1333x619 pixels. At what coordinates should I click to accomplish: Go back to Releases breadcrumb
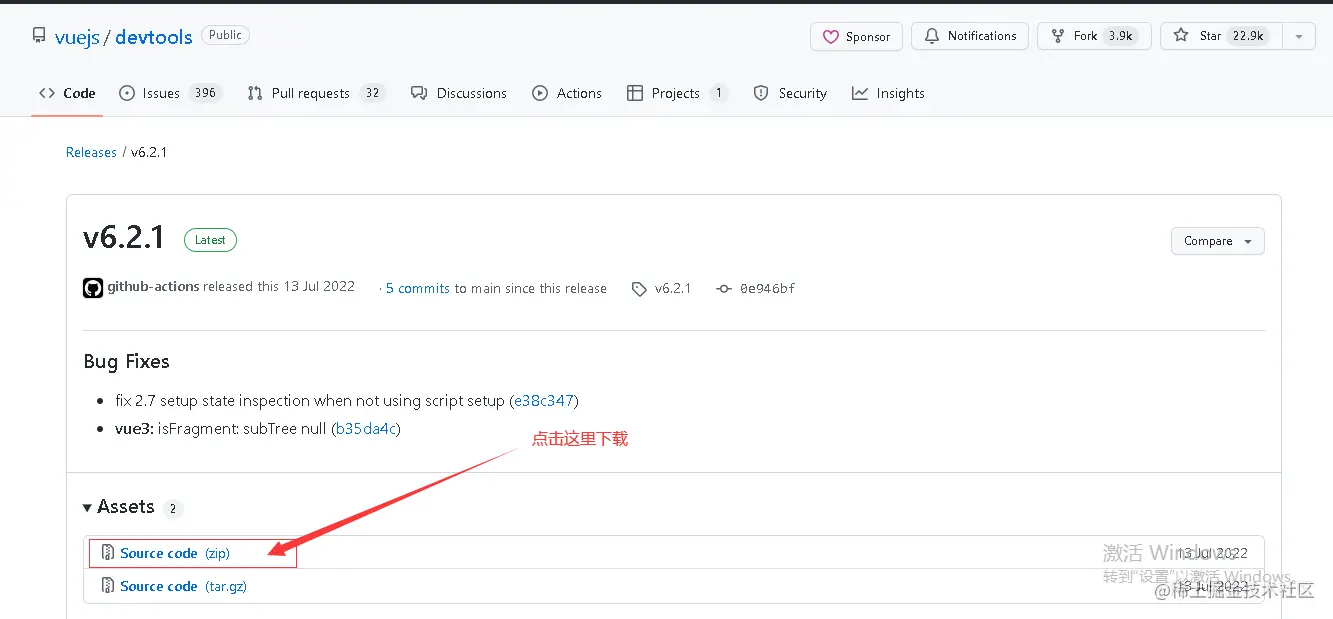click(91, 152)
